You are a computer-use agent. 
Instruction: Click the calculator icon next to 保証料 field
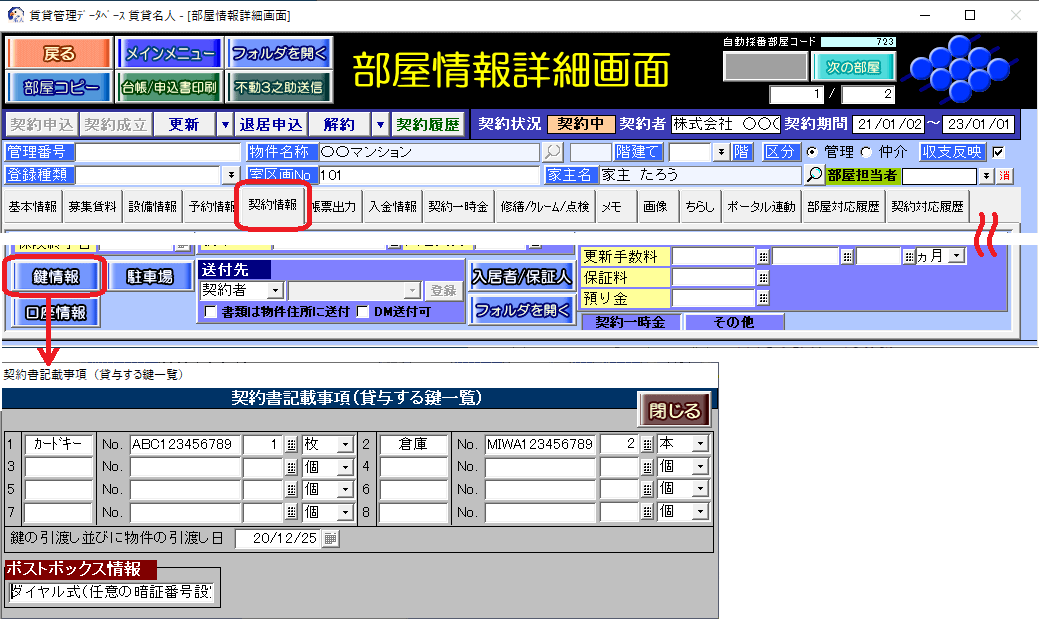click(x=763, y=277)
